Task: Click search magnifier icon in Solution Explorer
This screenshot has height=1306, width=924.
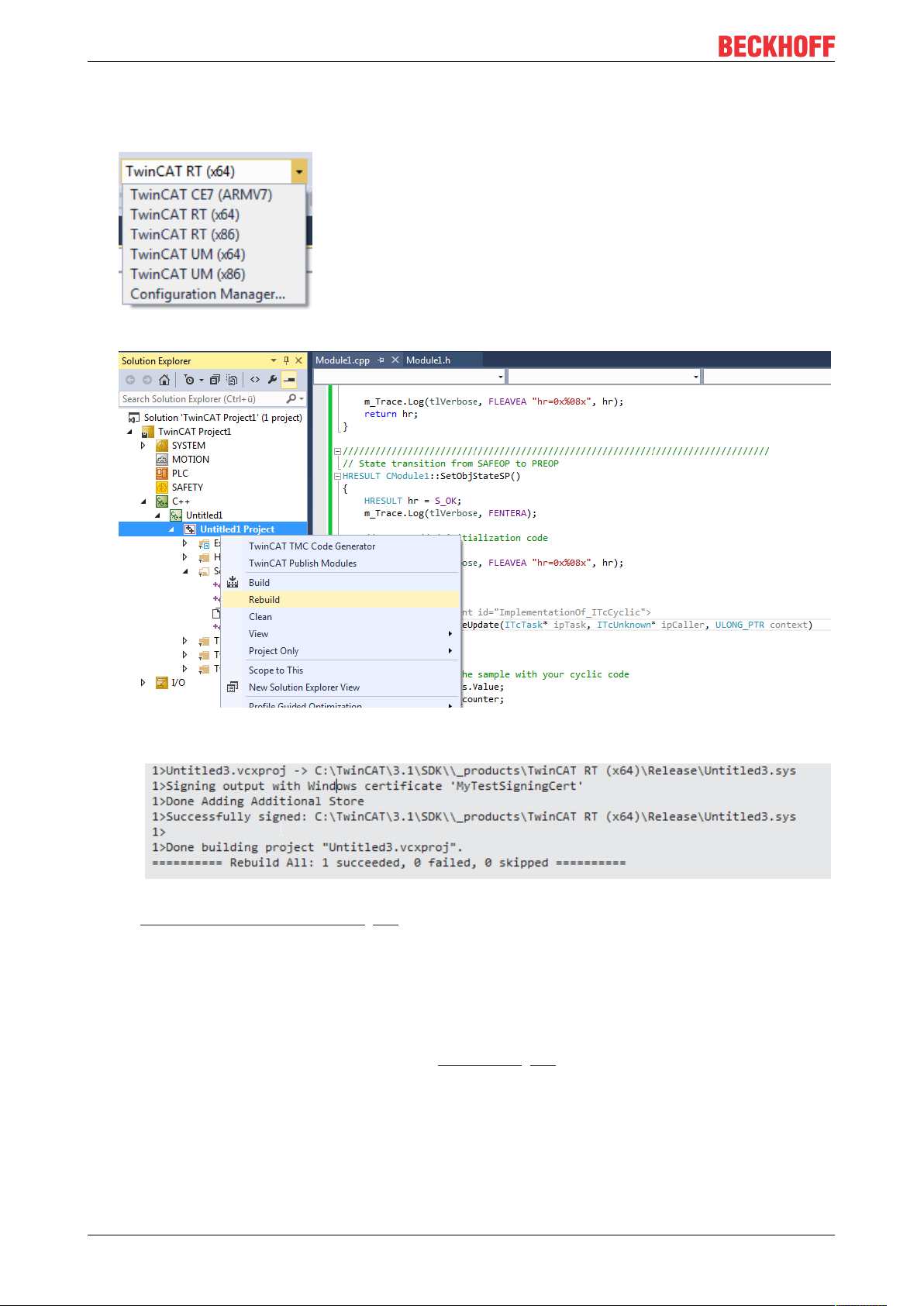Action: point(291,399)
